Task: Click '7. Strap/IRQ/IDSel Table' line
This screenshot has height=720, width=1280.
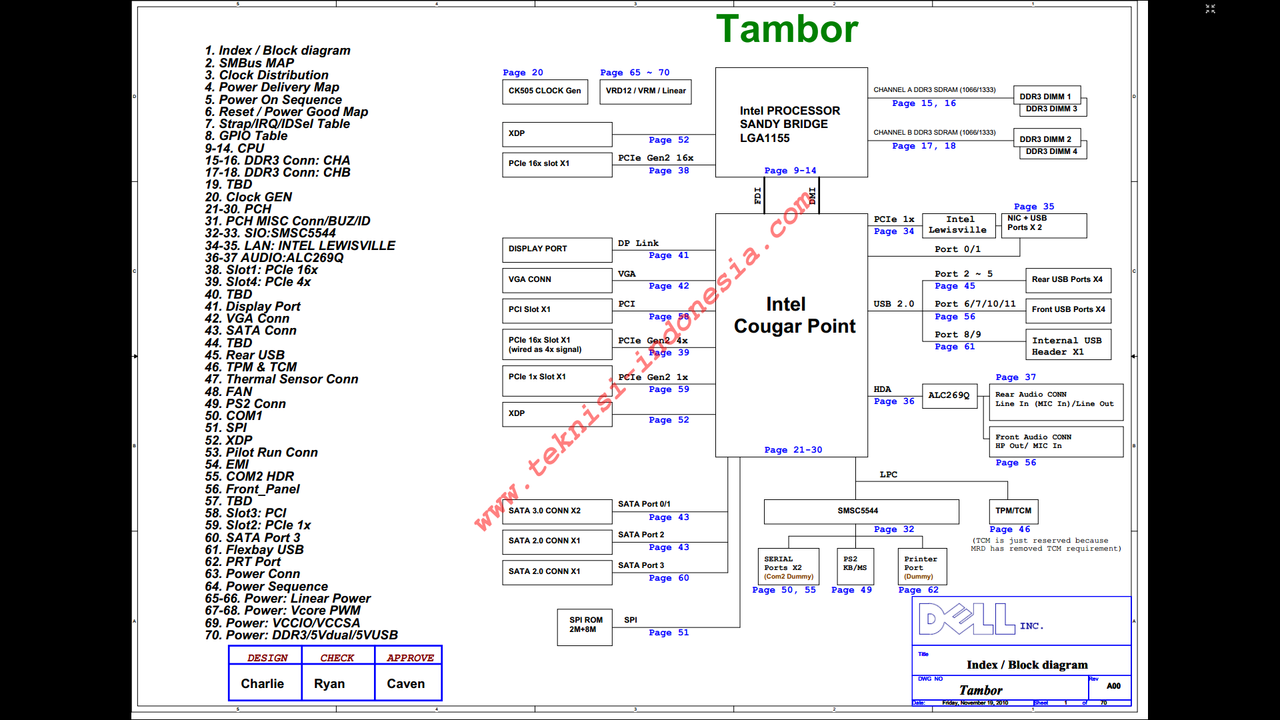Action: point(278,124)
